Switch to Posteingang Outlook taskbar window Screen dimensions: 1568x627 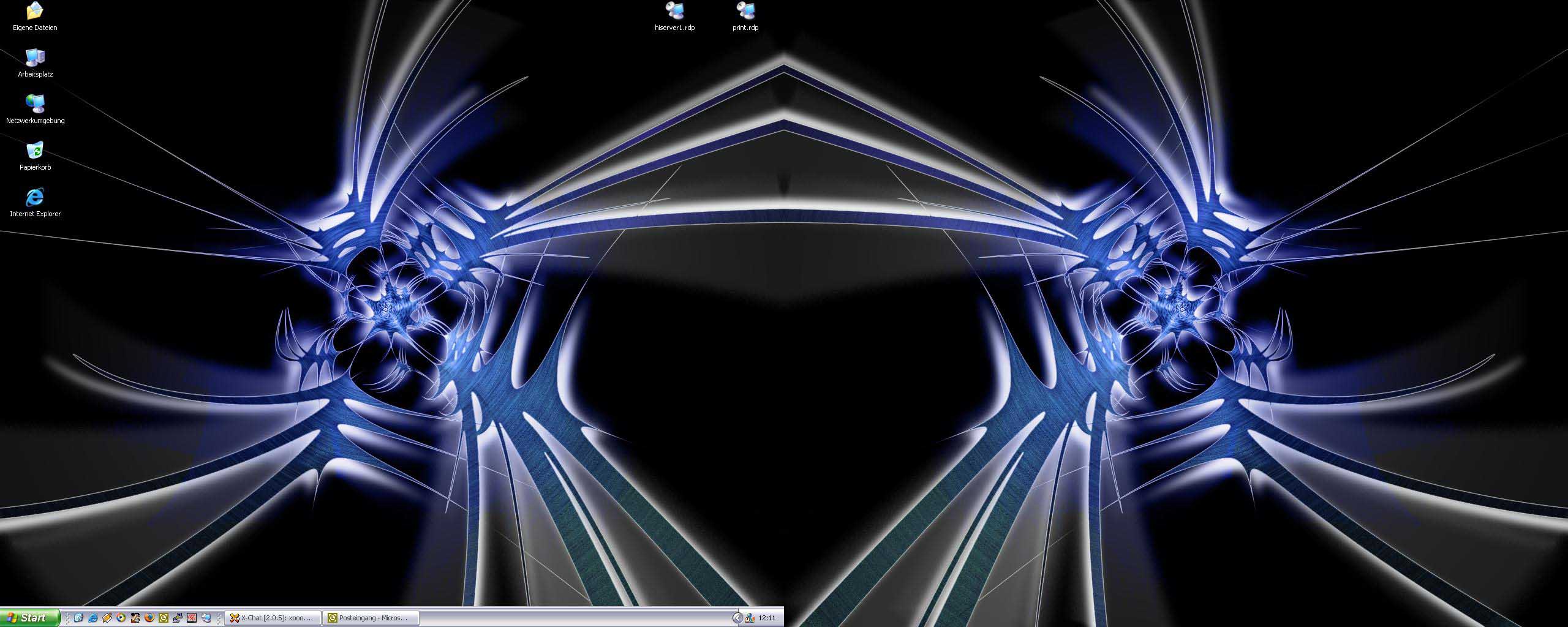point(372,618)
